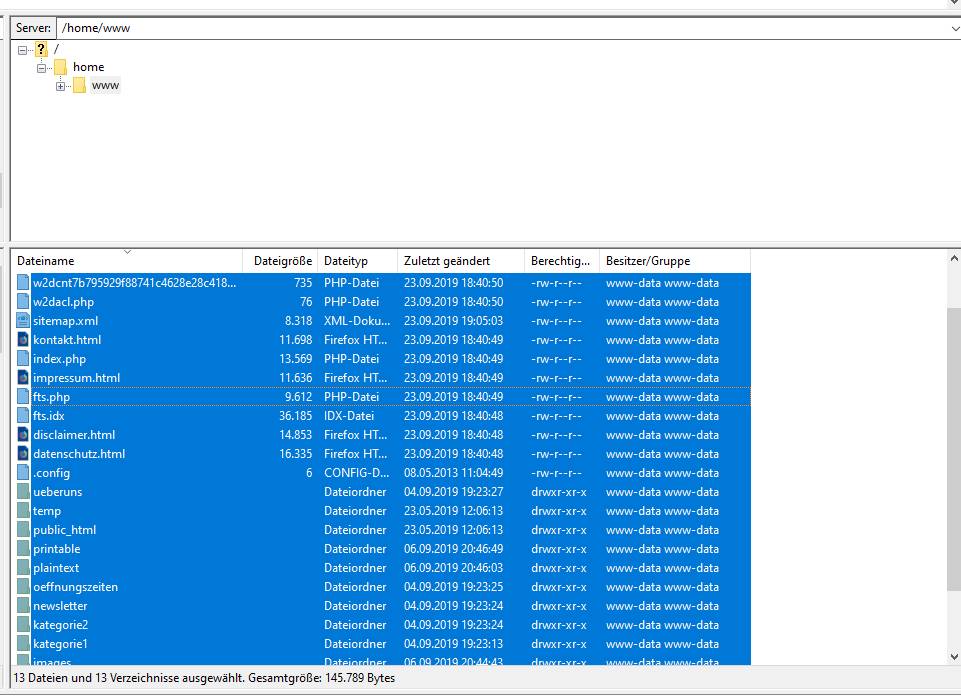
Task: Click the folder icon of the images directory
Action: (23, 662)
